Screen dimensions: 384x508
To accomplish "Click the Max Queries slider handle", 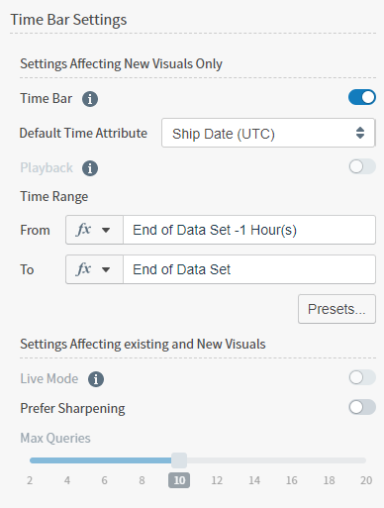I will click(179, 460).
